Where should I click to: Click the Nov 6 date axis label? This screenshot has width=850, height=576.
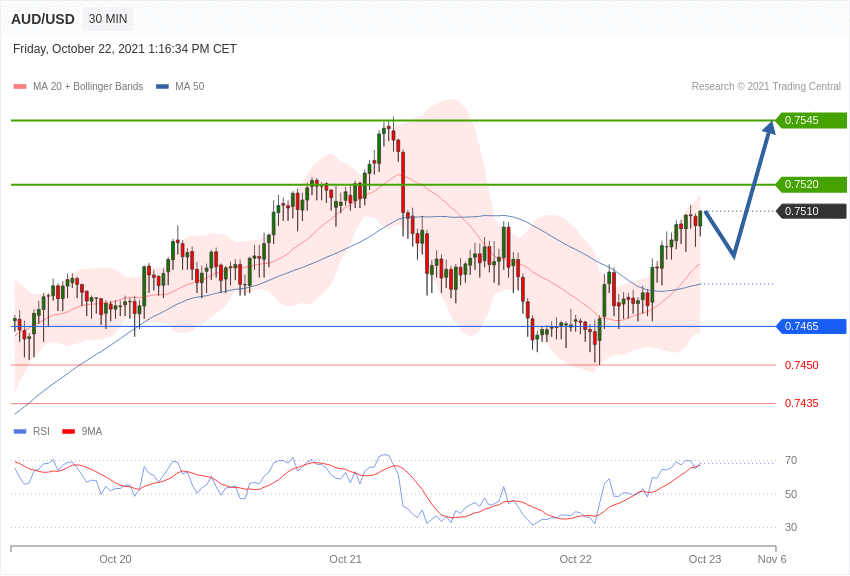pos(772,559)
